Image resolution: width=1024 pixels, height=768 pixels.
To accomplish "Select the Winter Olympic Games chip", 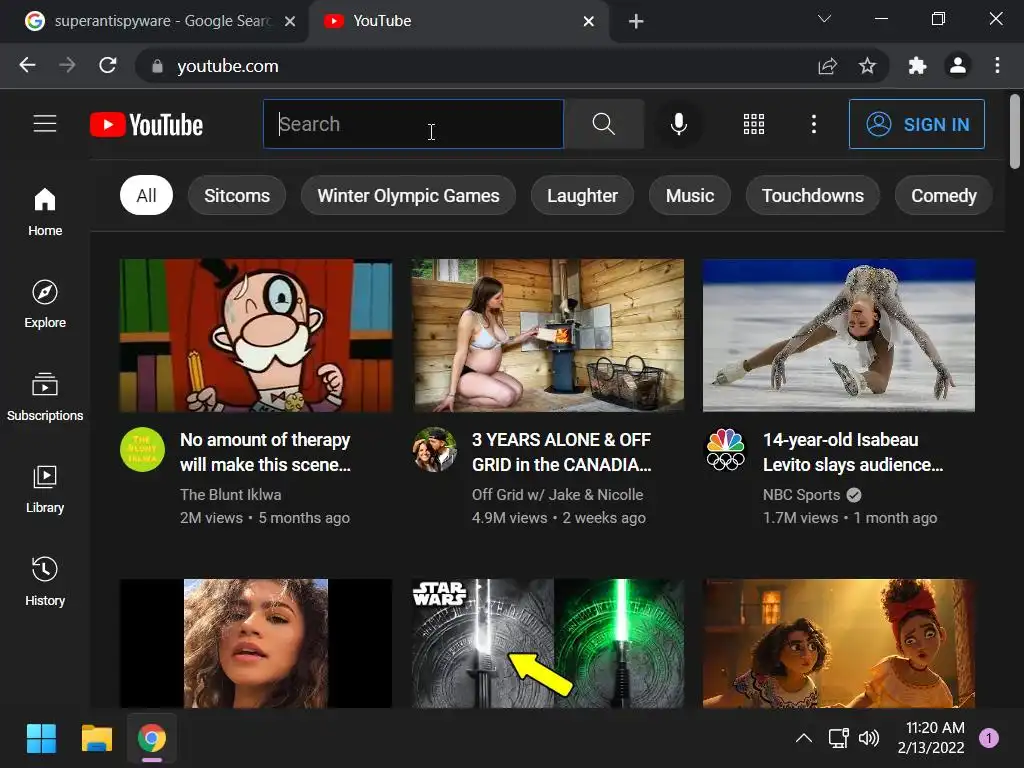I will 408,195.
